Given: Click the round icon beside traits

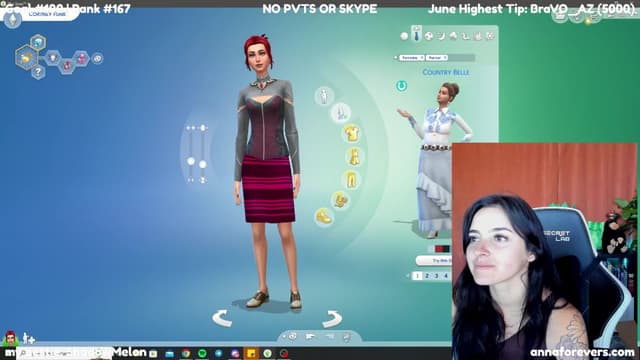Looking at the screenshot, I should pos(97,59).
